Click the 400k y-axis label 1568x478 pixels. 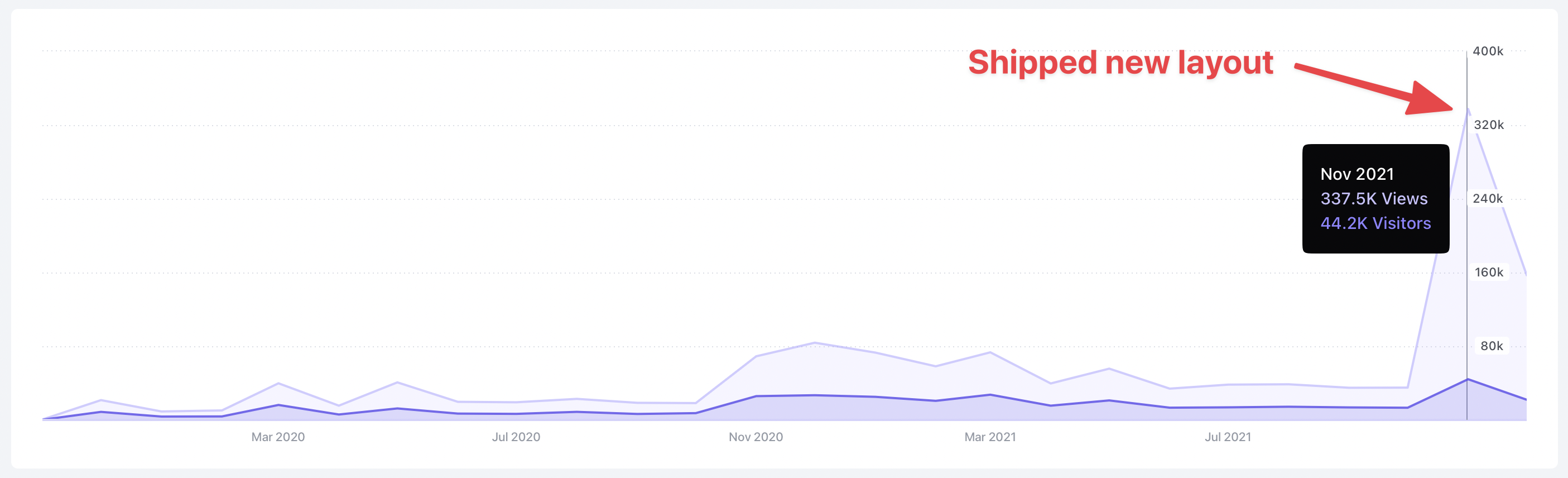pyautogui.click(x=1487, y=51)
